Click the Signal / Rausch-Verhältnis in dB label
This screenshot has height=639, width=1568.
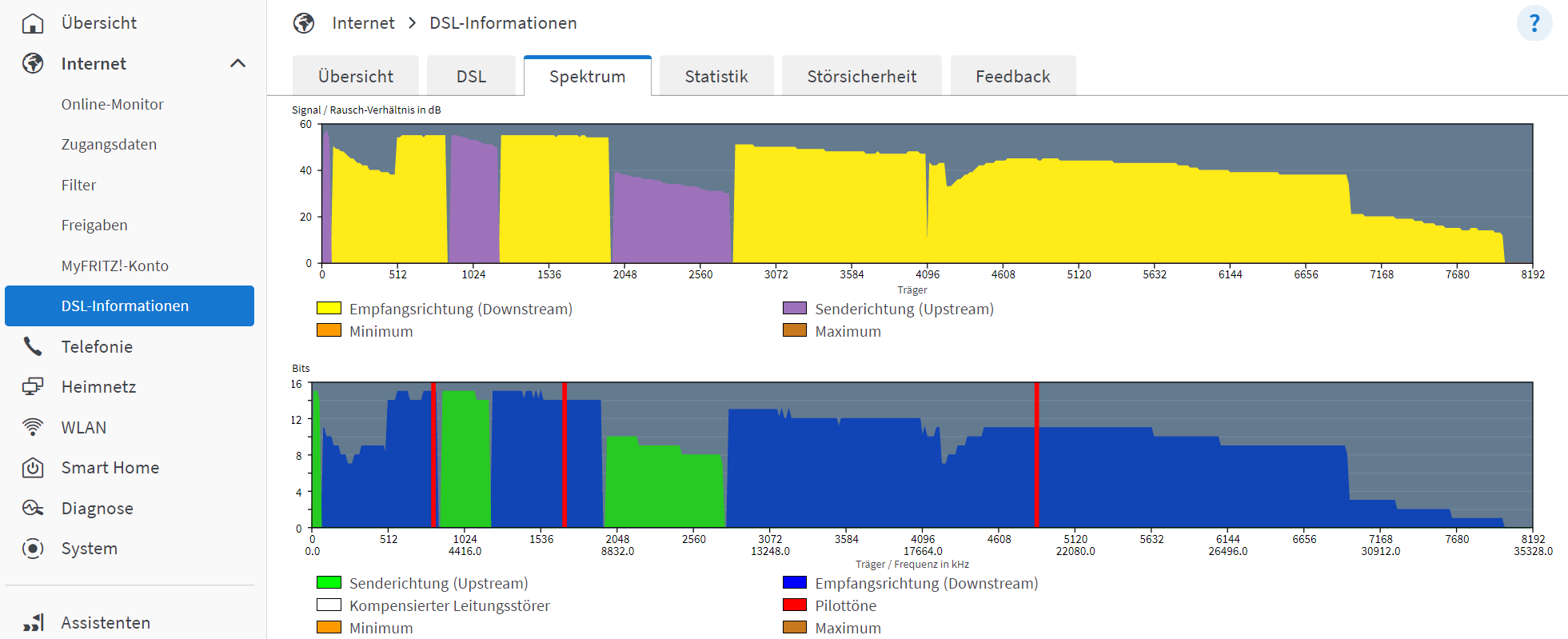[x=366, y=110]
